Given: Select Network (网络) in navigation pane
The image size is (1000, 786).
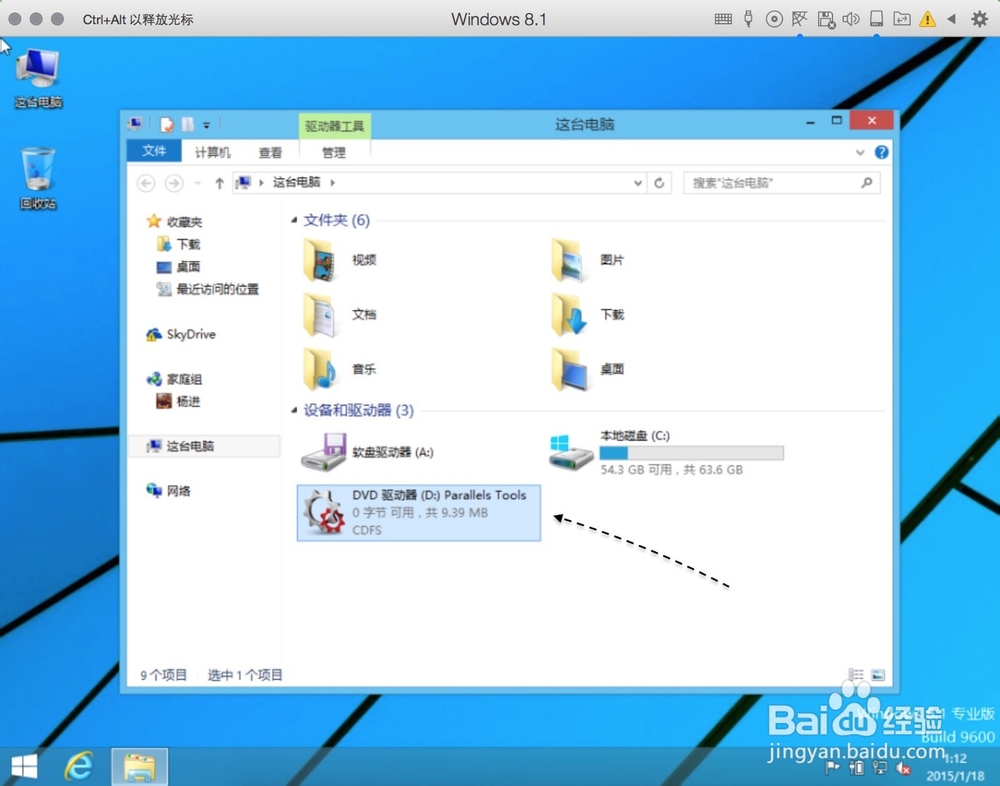Looking at the screenshot, I should pyautogui.click(x=168, y=491).
